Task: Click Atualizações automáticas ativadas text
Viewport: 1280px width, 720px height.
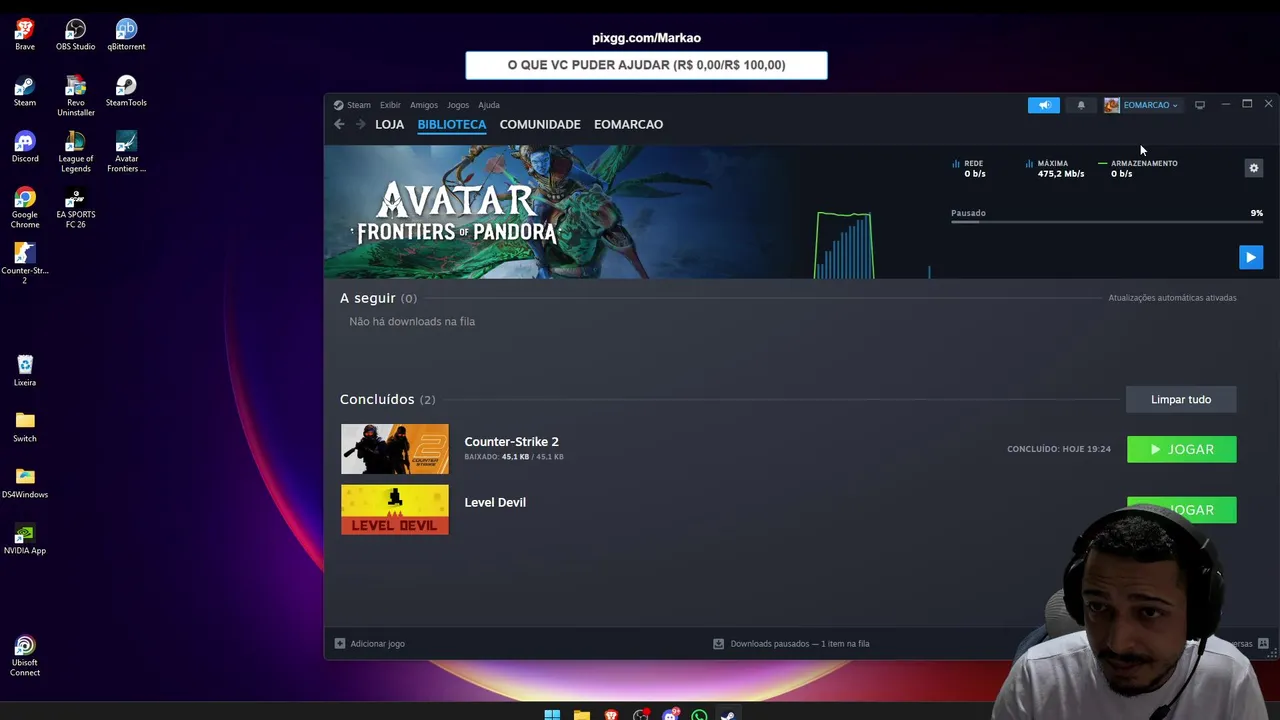Action: coord(1172,298)
